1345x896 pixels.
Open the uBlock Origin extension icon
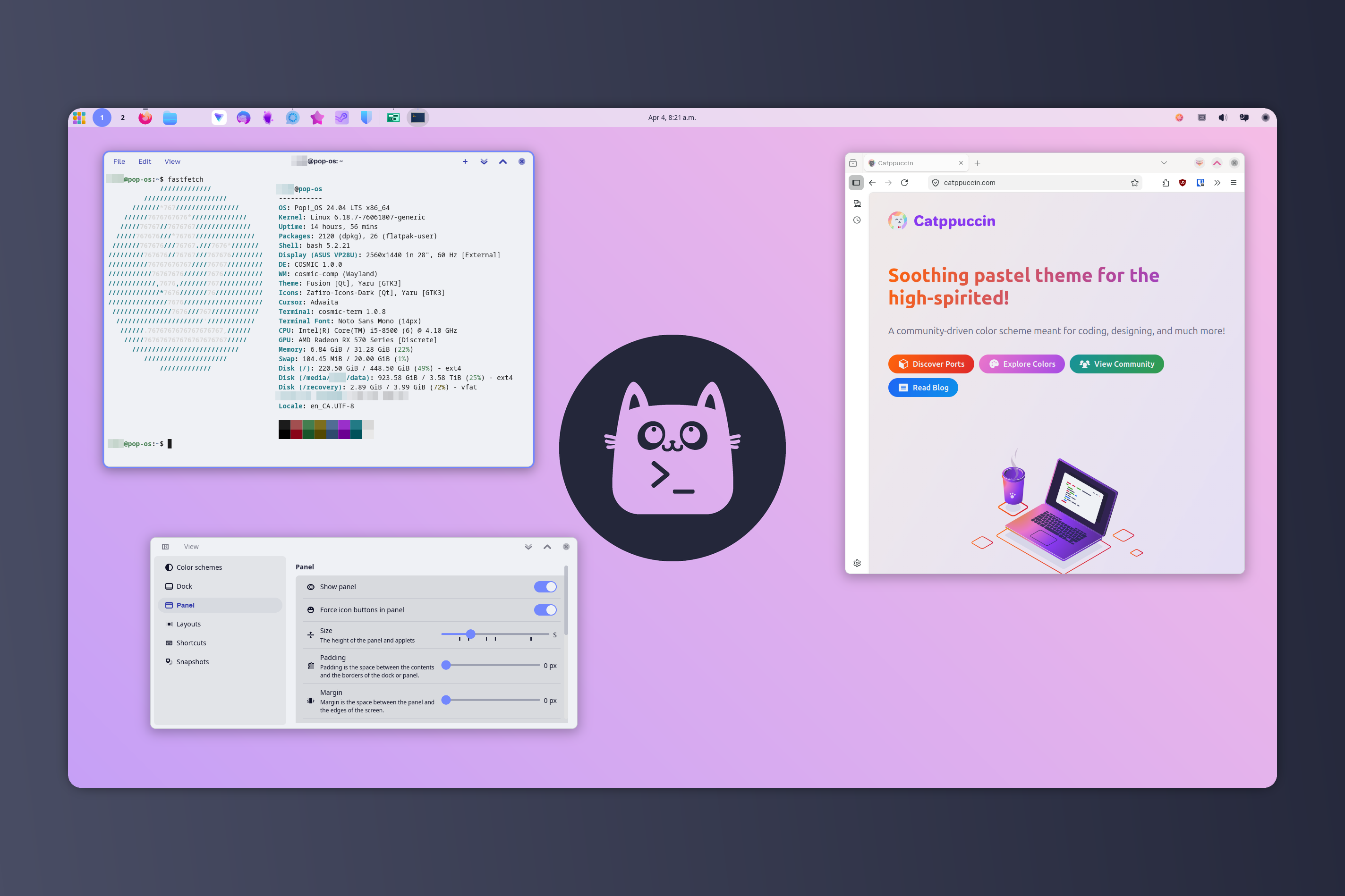point(1183,183)
